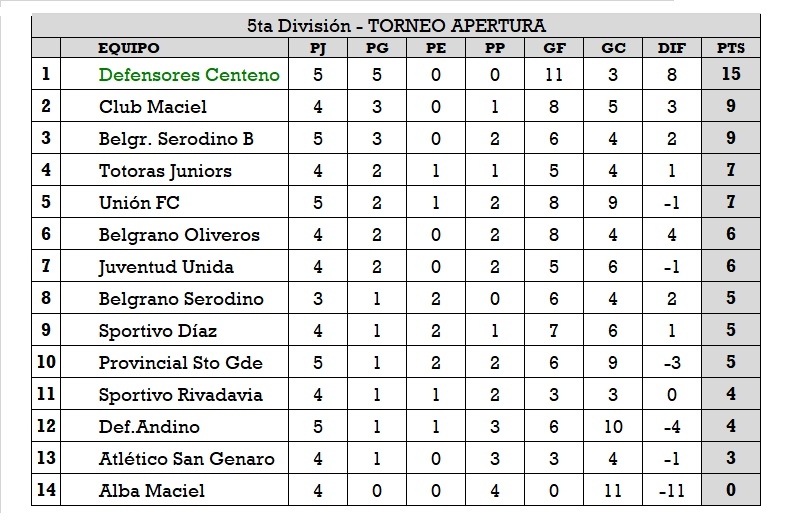Click the GC column header

tap(613, 47)
